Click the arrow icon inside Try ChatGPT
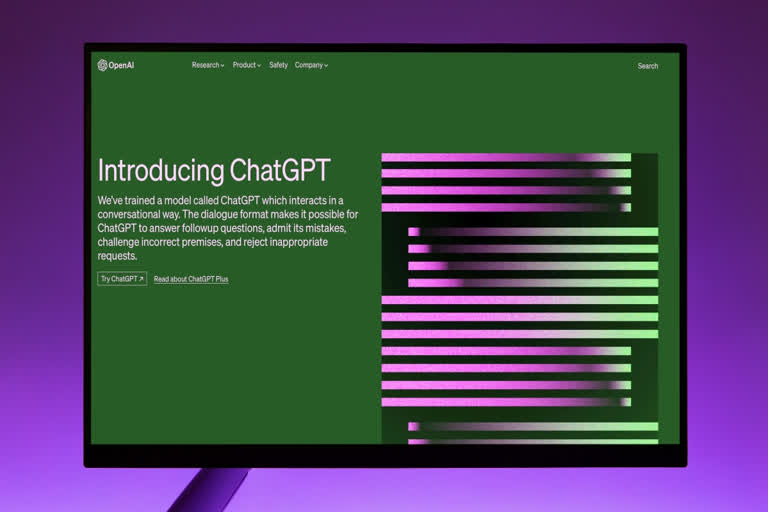Viewport: 768px width, 512px height. tap(141, 279)
